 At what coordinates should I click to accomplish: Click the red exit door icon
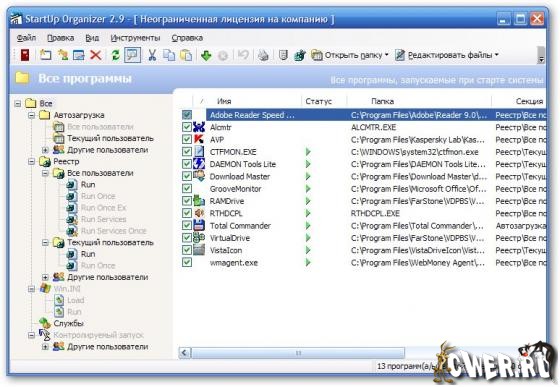pos(25,55)
